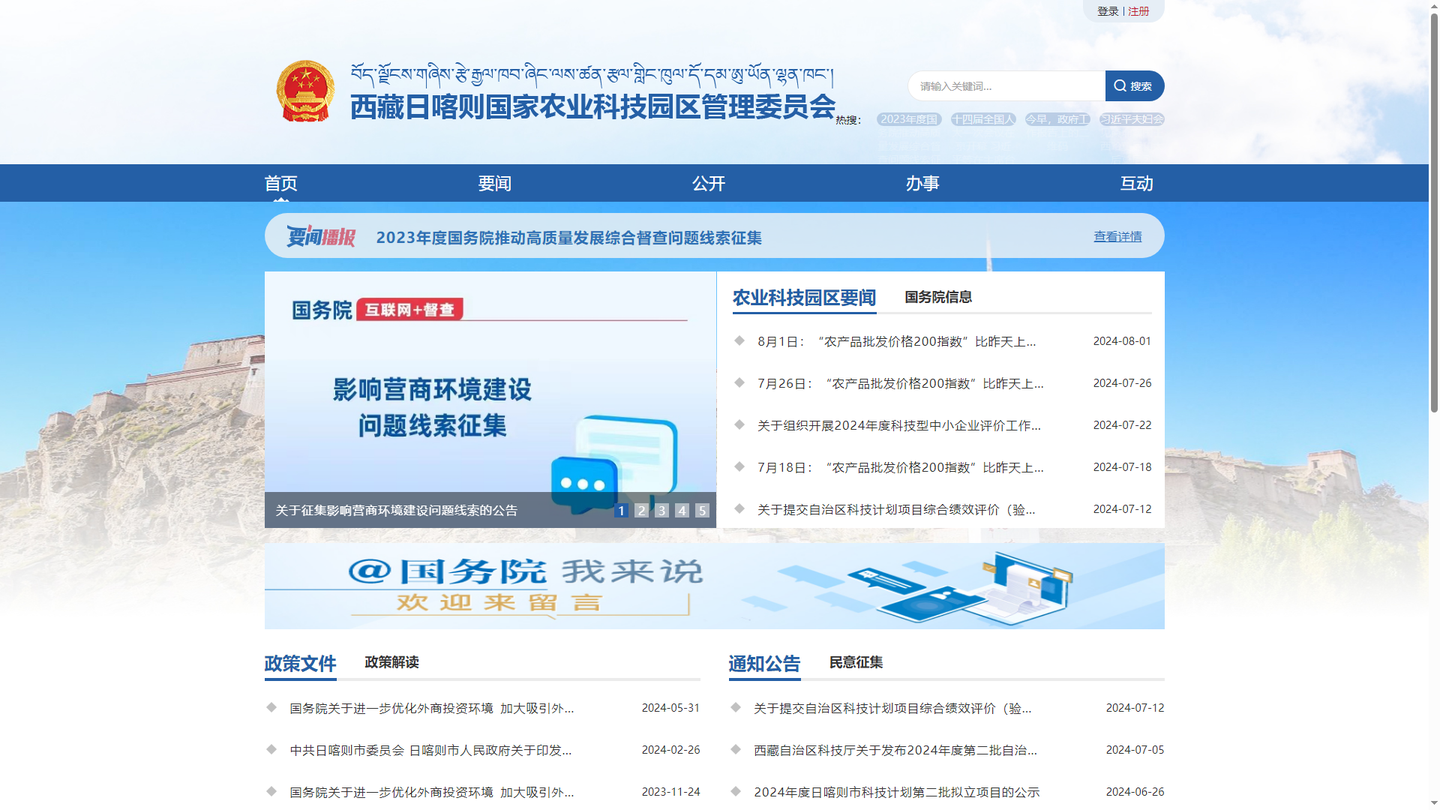
Task: Open notice 关于提交自治区科技计划项目 dated 2024-07-12 in 通知公告
Action: (893, 708)
